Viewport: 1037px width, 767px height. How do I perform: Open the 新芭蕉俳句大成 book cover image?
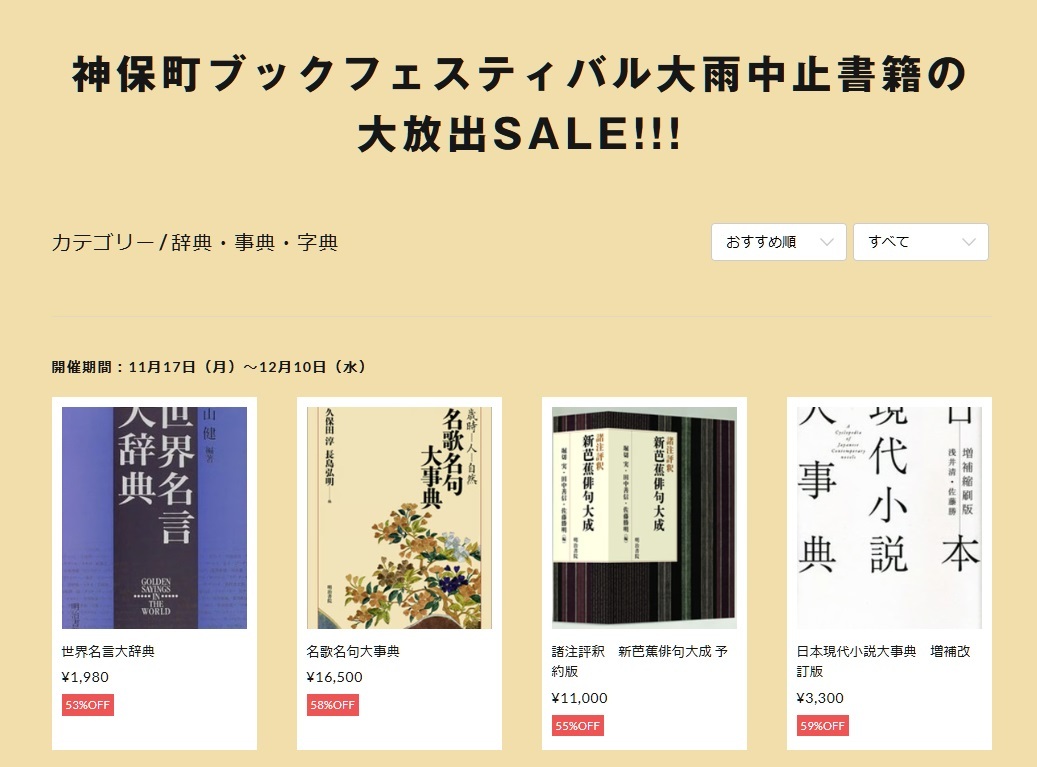coord(644,518)
